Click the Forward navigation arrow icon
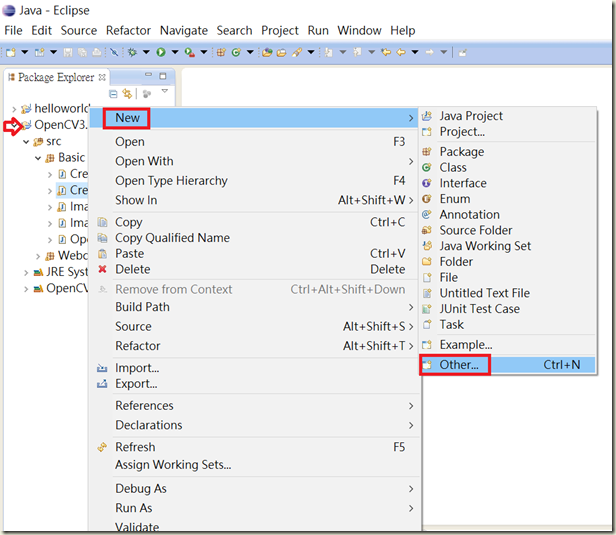Viewport: 616px width, 535px height. click(429, 52)
